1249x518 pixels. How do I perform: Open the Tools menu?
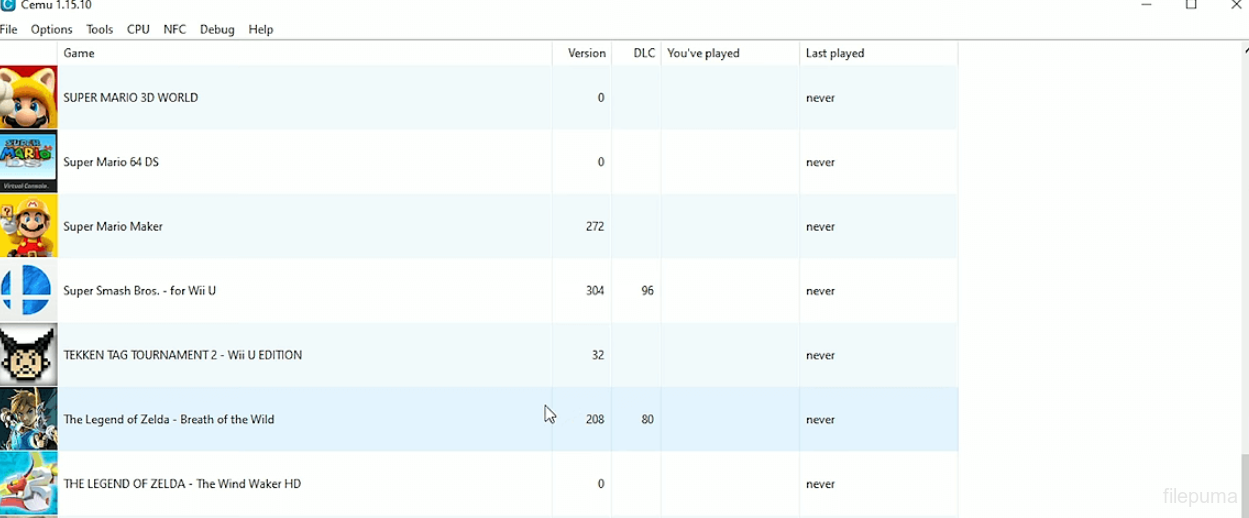(99, 29)
